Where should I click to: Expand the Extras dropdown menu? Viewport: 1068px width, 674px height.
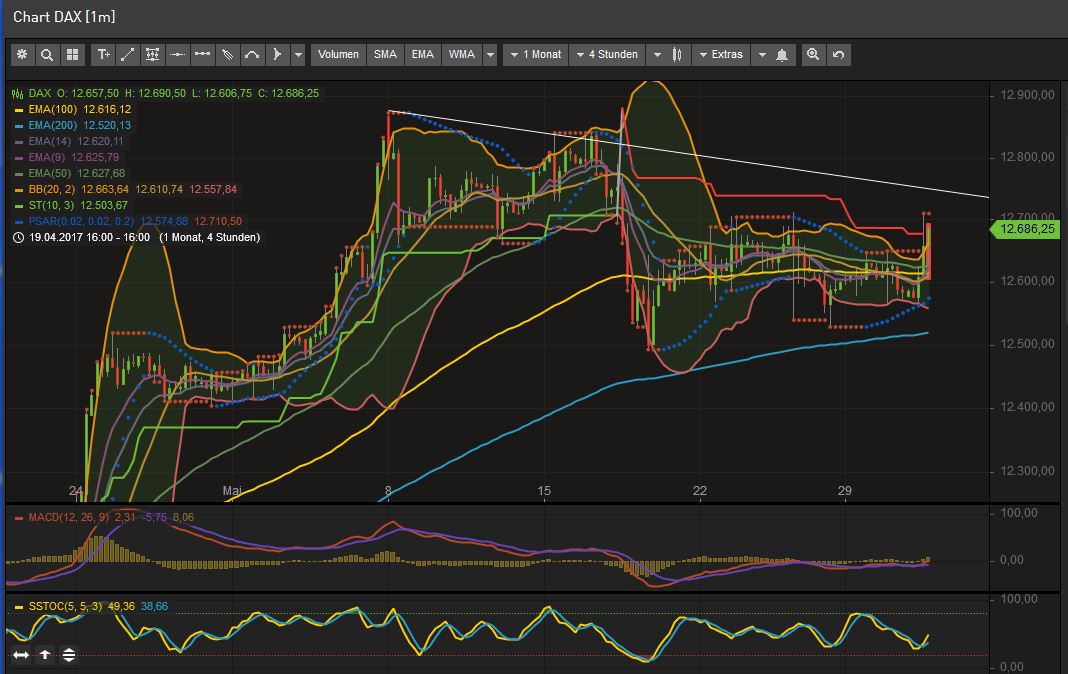point(722,54)
